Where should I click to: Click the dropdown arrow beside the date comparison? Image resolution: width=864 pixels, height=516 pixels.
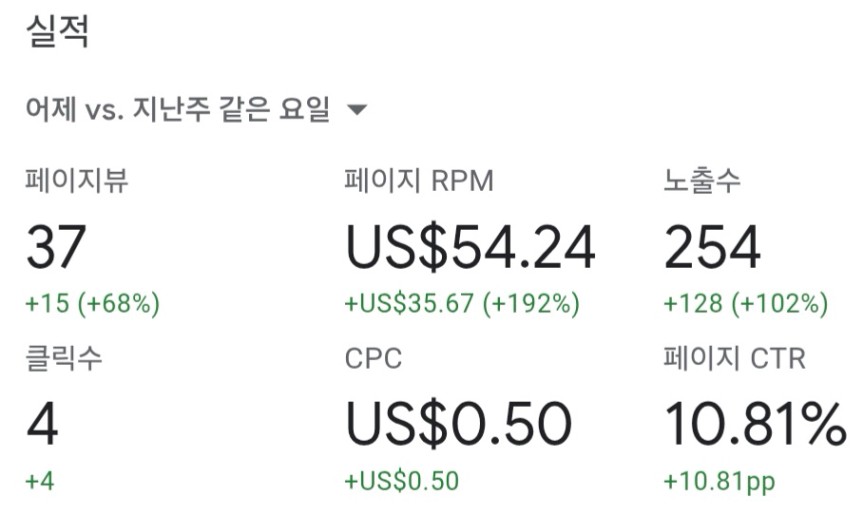pyautogui.click(x=357, y=110)
